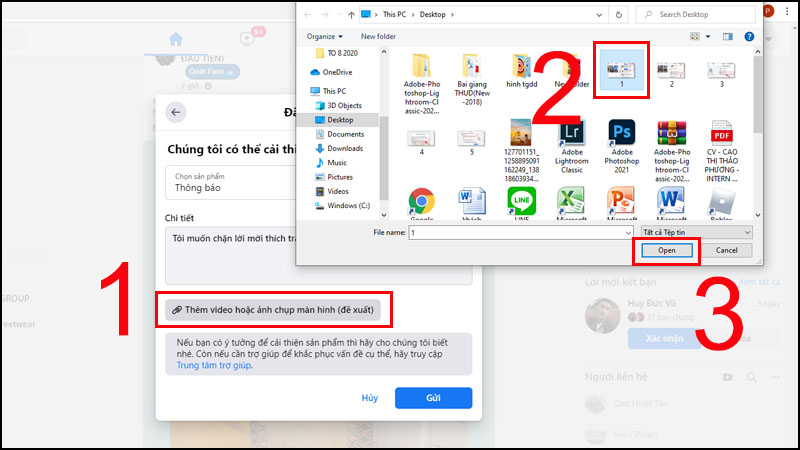
Task: Open Documents in navigation pane
Action: (340, 134)
